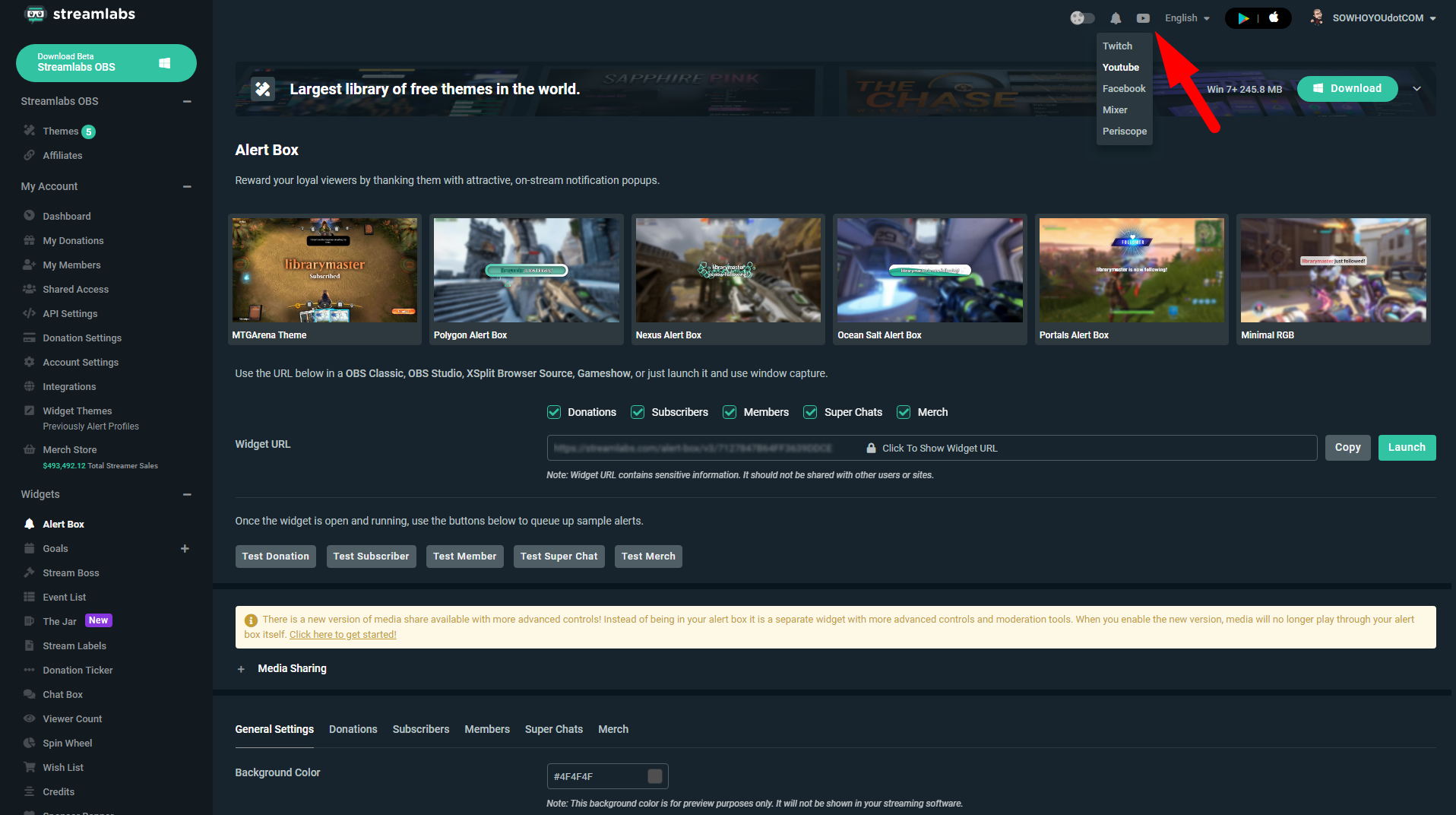
Task: Click the green Download button in banner
Action: pyautogui.click(x=1347, y=88)
